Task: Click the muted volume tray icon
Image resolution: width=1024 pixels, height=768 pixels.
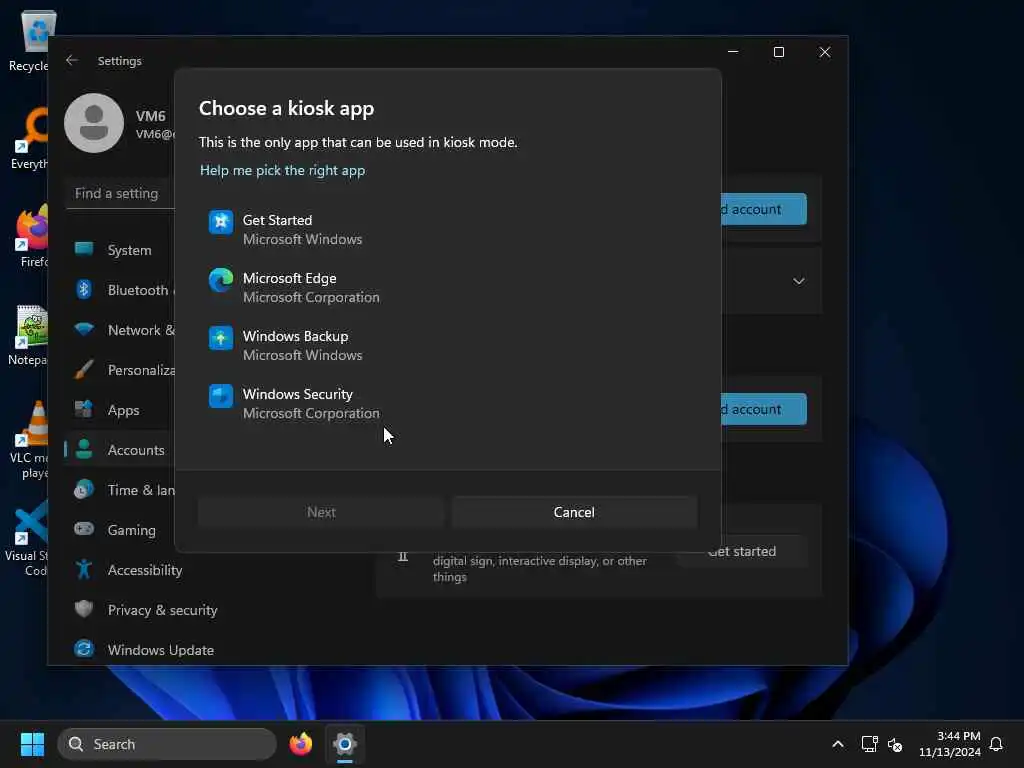Action: (895, 744)
